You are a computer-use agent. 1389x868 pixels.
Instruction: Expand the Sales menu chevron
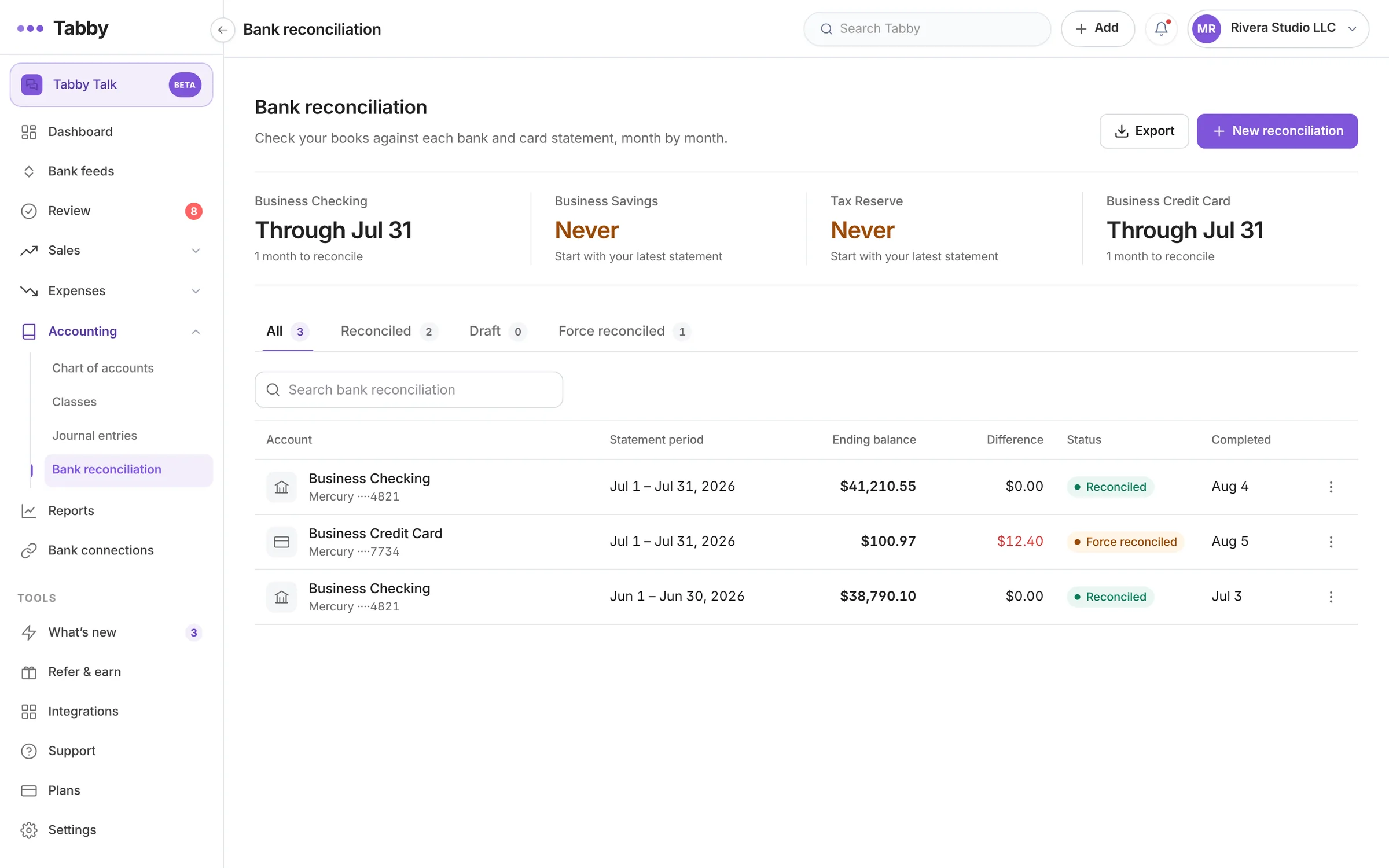point(196,251)
